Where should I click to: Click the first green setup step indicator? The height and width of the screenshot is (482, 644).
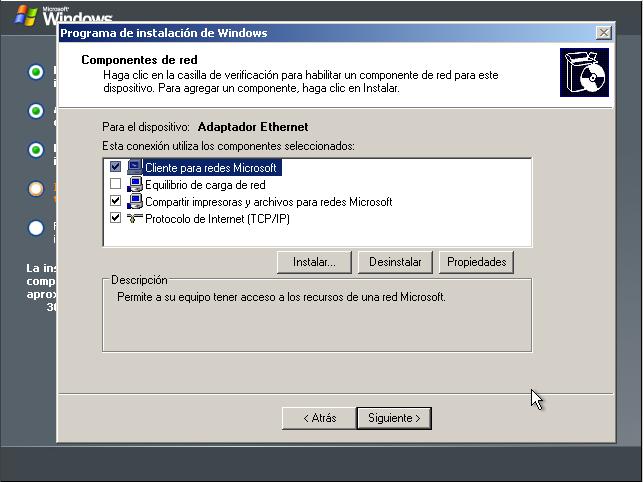(36, 72)
